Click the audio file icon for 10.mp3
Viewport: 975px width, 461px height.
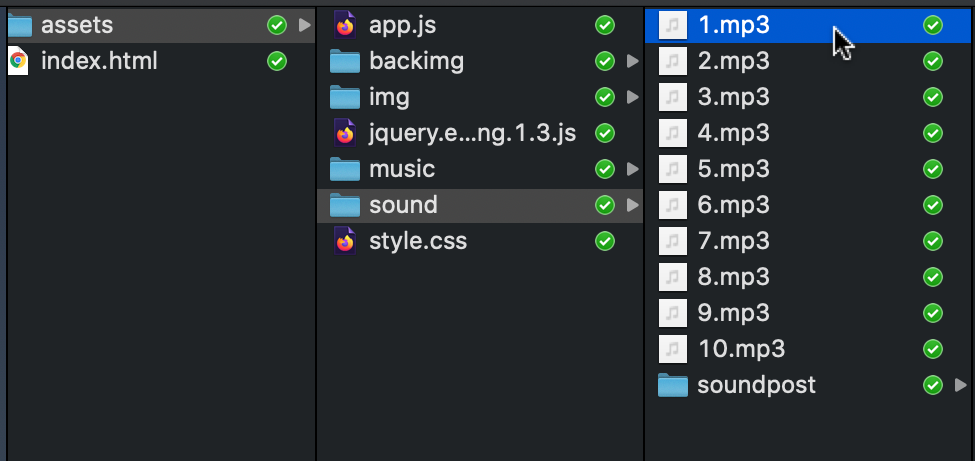pos(674,349)
